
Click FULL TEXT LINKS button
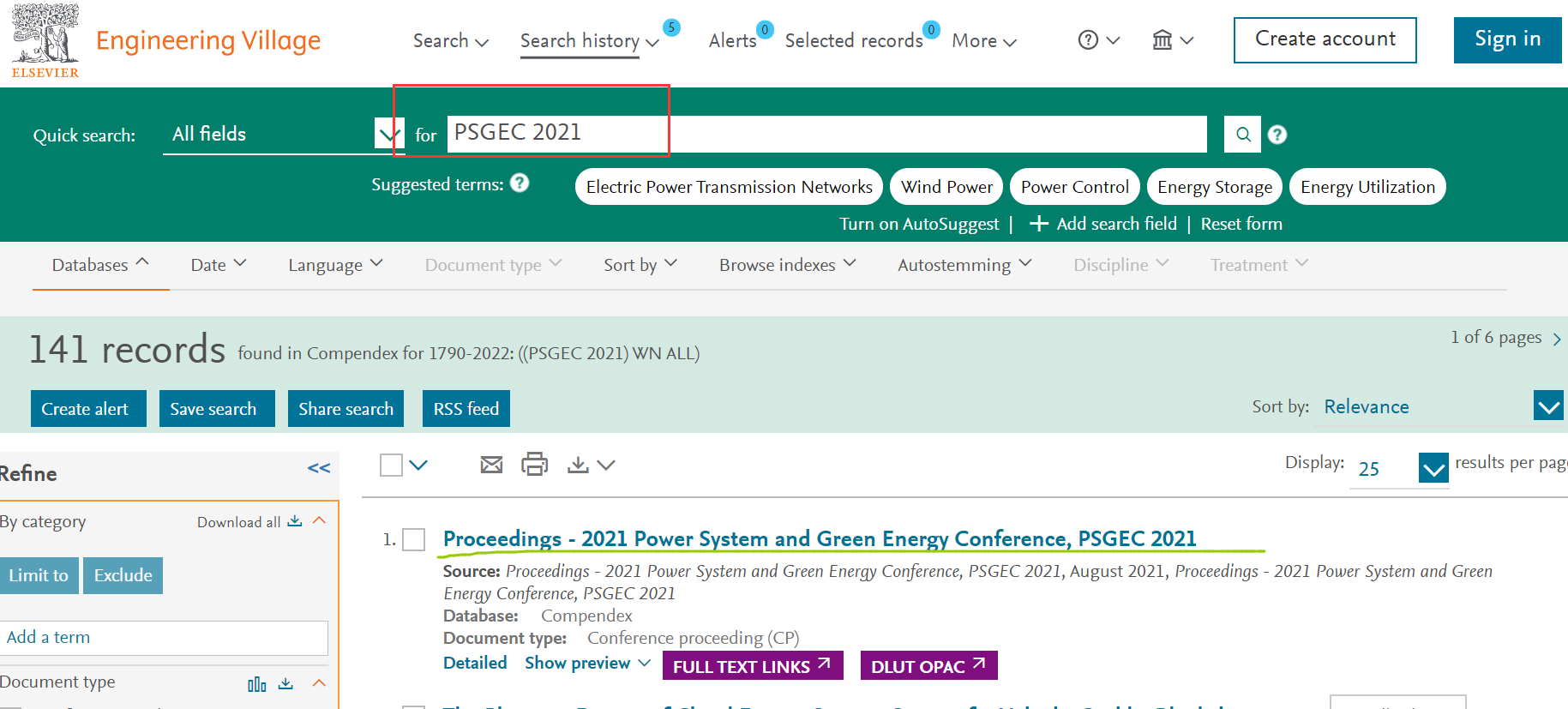coord(753,666)
